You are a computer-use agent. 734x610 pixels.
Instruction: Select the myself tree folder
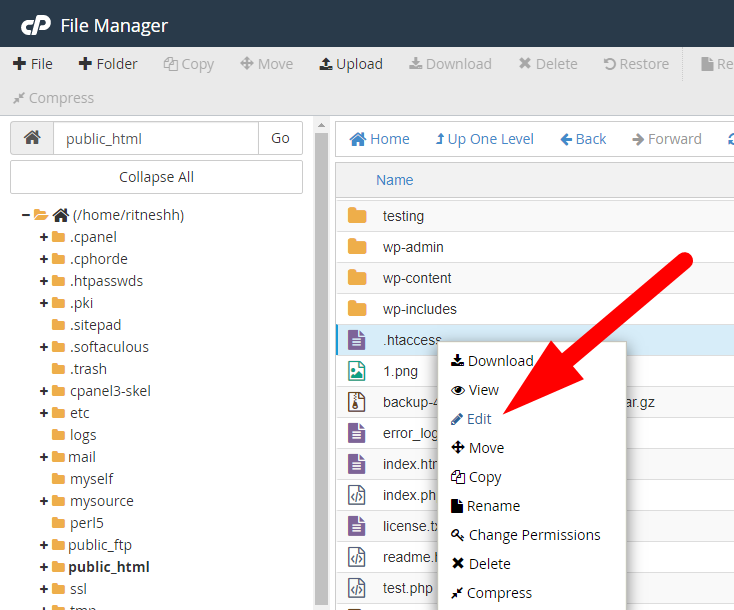pos(82,479)
